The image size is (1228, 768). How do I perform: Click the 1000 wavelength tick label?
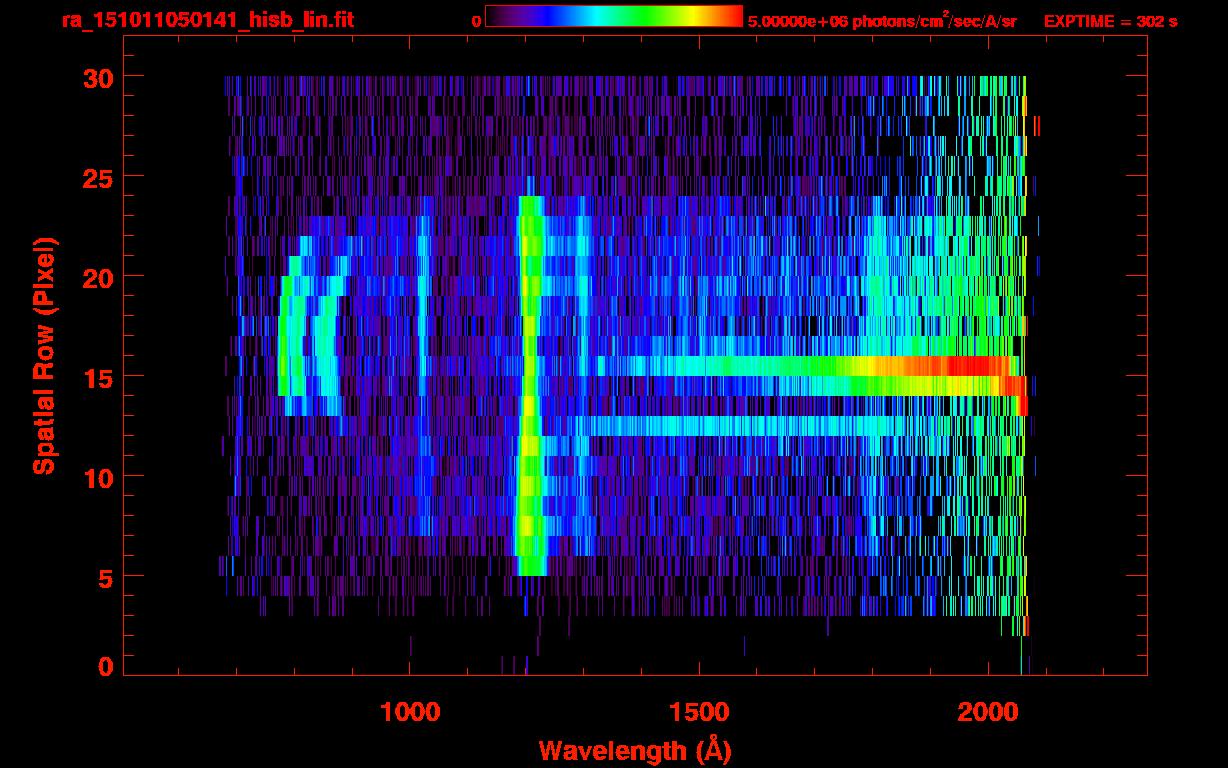tap(410, 712)
